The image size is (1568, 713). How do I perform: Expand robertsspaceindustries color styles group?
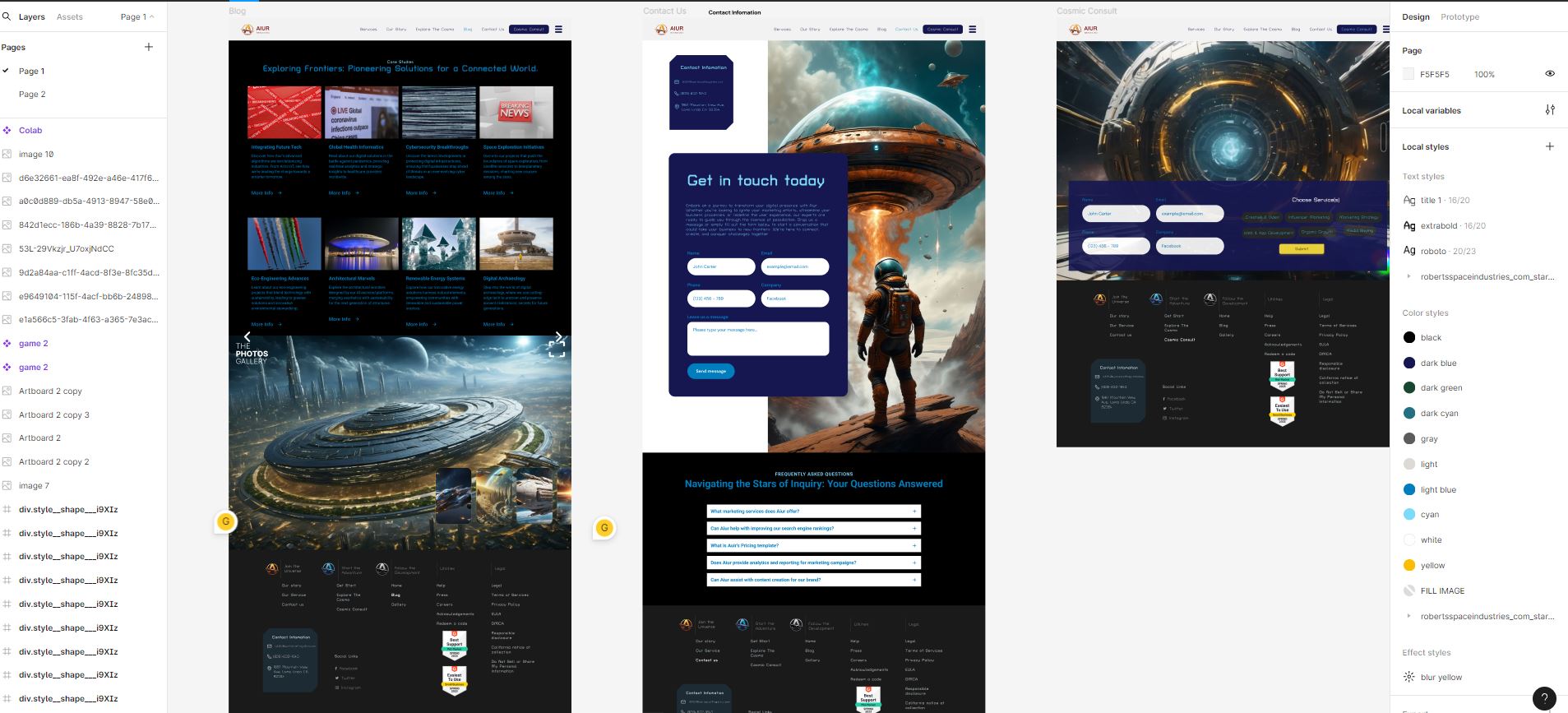point(1409,616)
